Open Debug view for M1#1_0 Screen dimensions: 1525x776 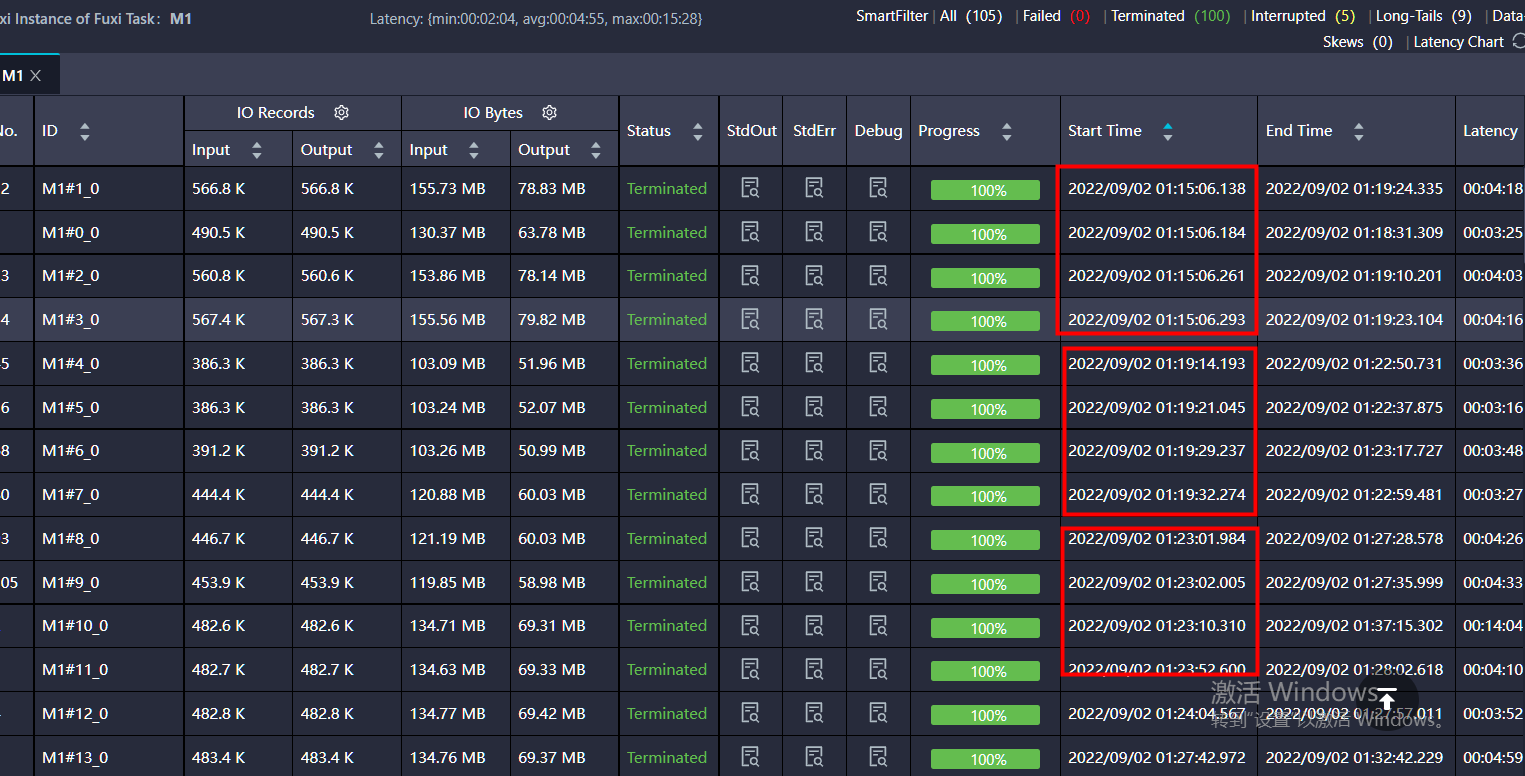878,188
